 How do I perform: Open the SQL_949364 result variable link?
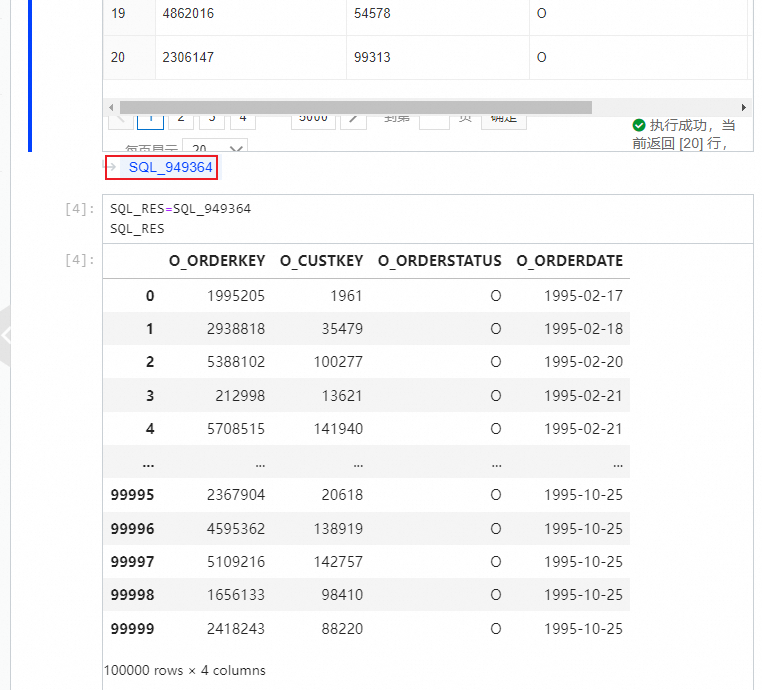point(170,167)
